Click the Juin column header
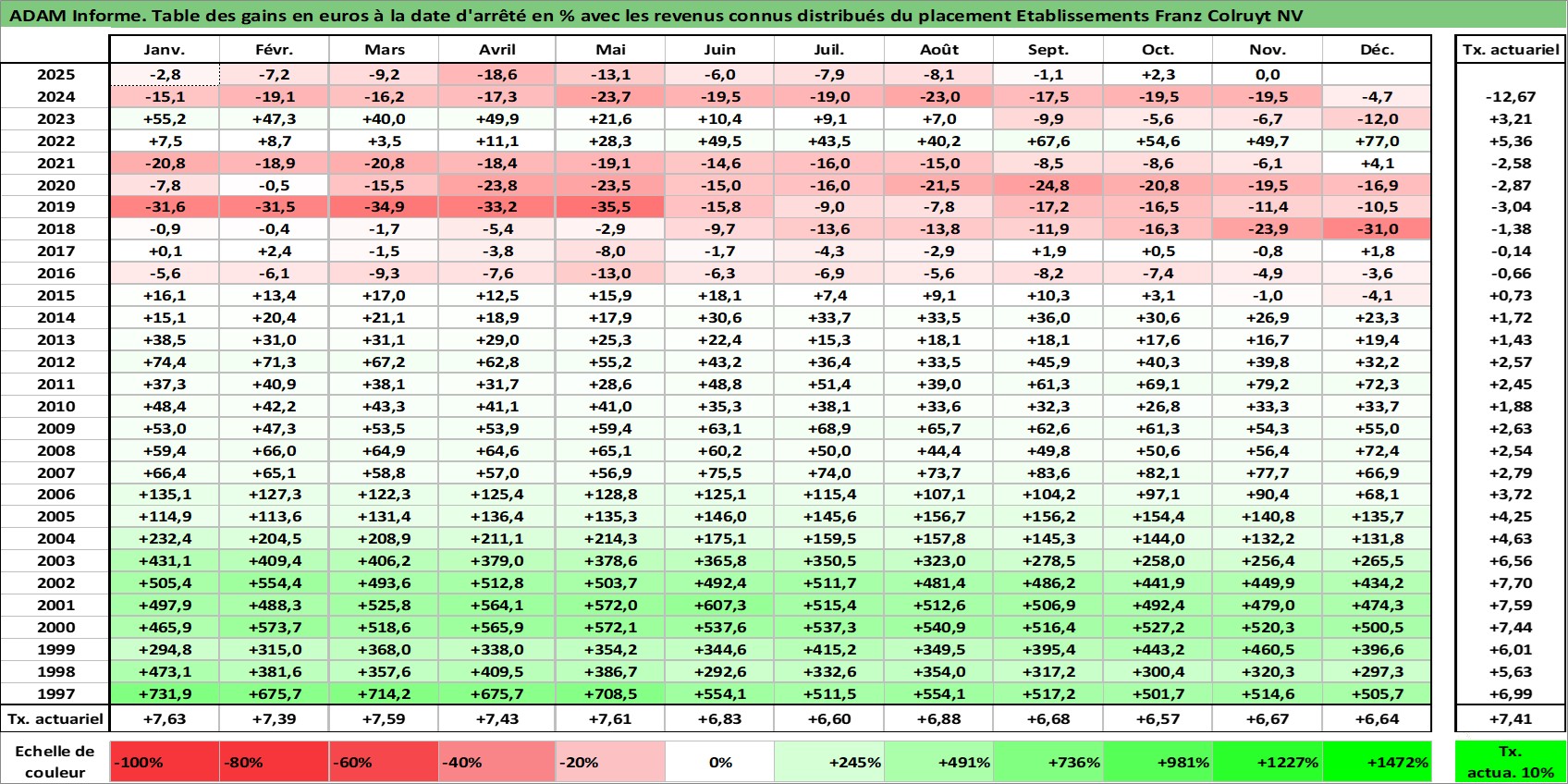Viewport: 1568px width, 784px height. pyautogui.click(x=720, y=50)
